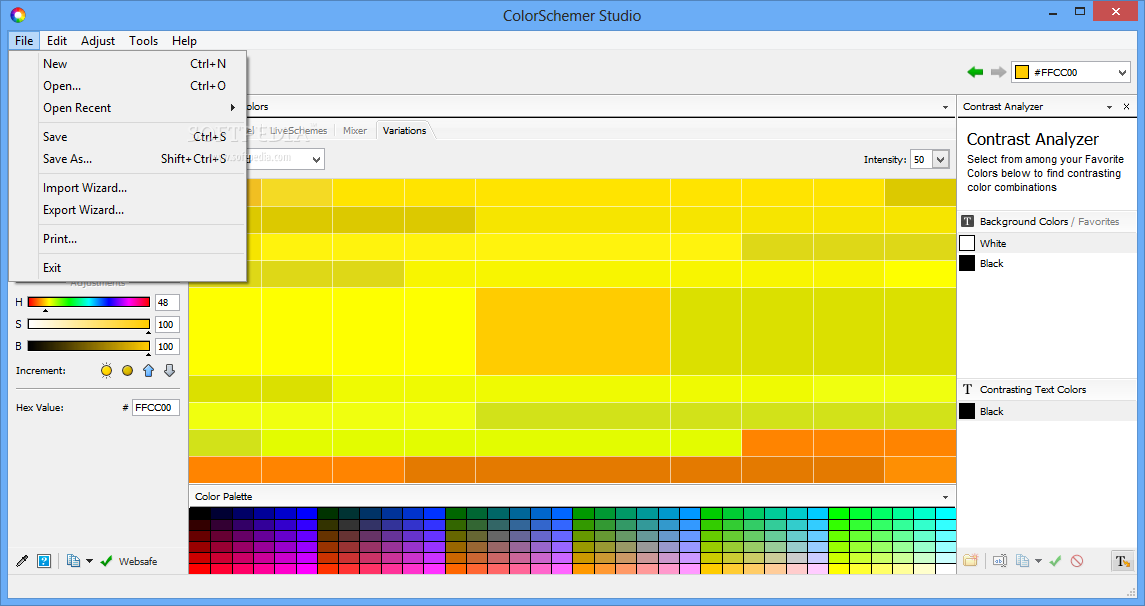
Task: Click the ColorSchemer app icon in title bar
Action: tap(18, 15)
